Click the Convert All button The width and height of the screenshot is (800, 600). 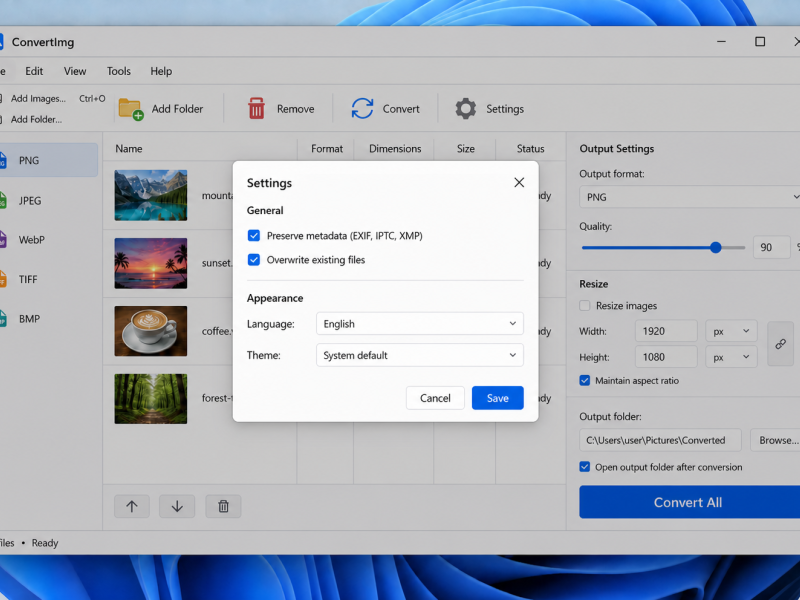689,502
